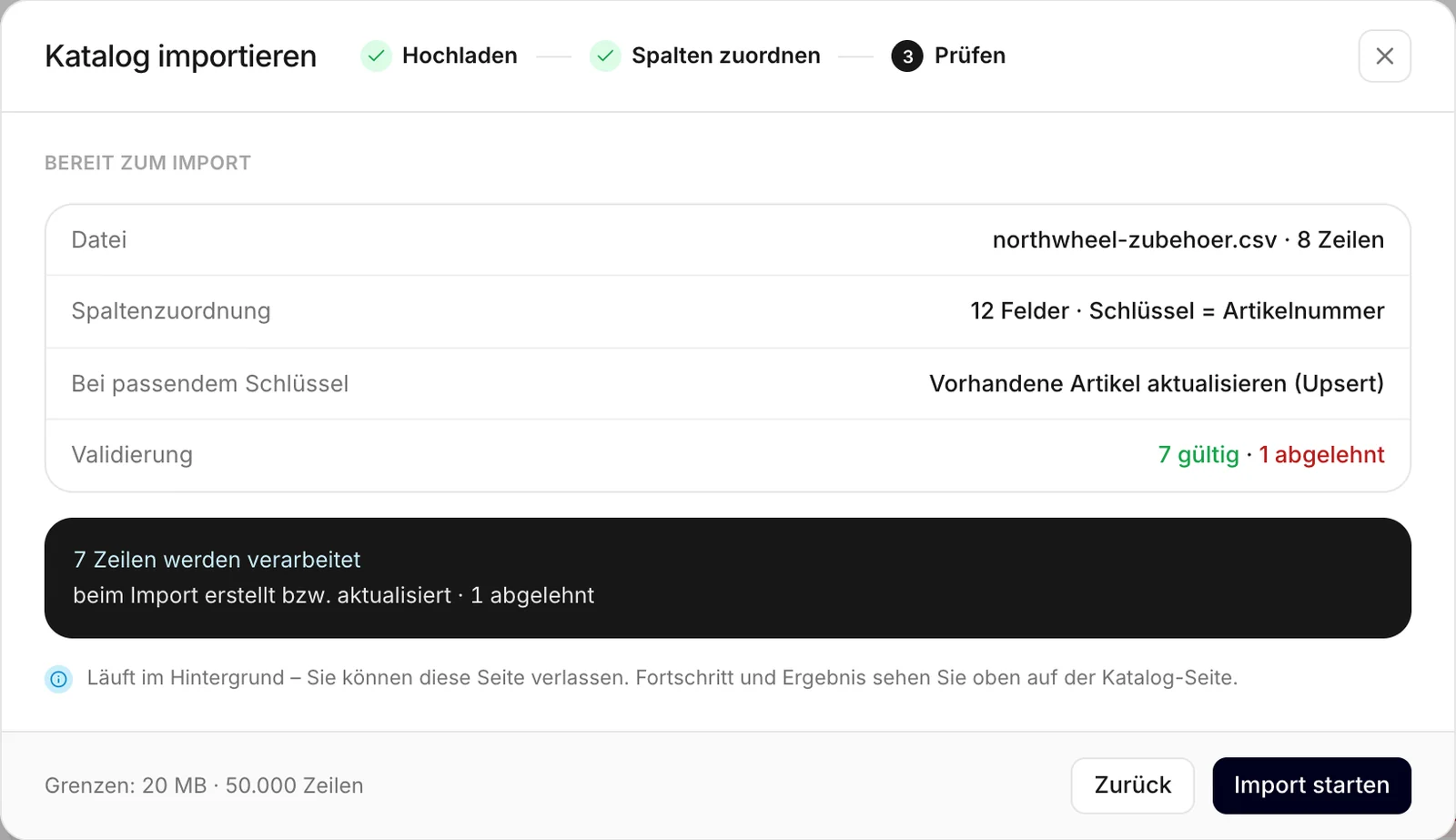Click the BEREIT ZUM IMPORT heading
The image size is (1456, 840).
click(x=147, y=163)
